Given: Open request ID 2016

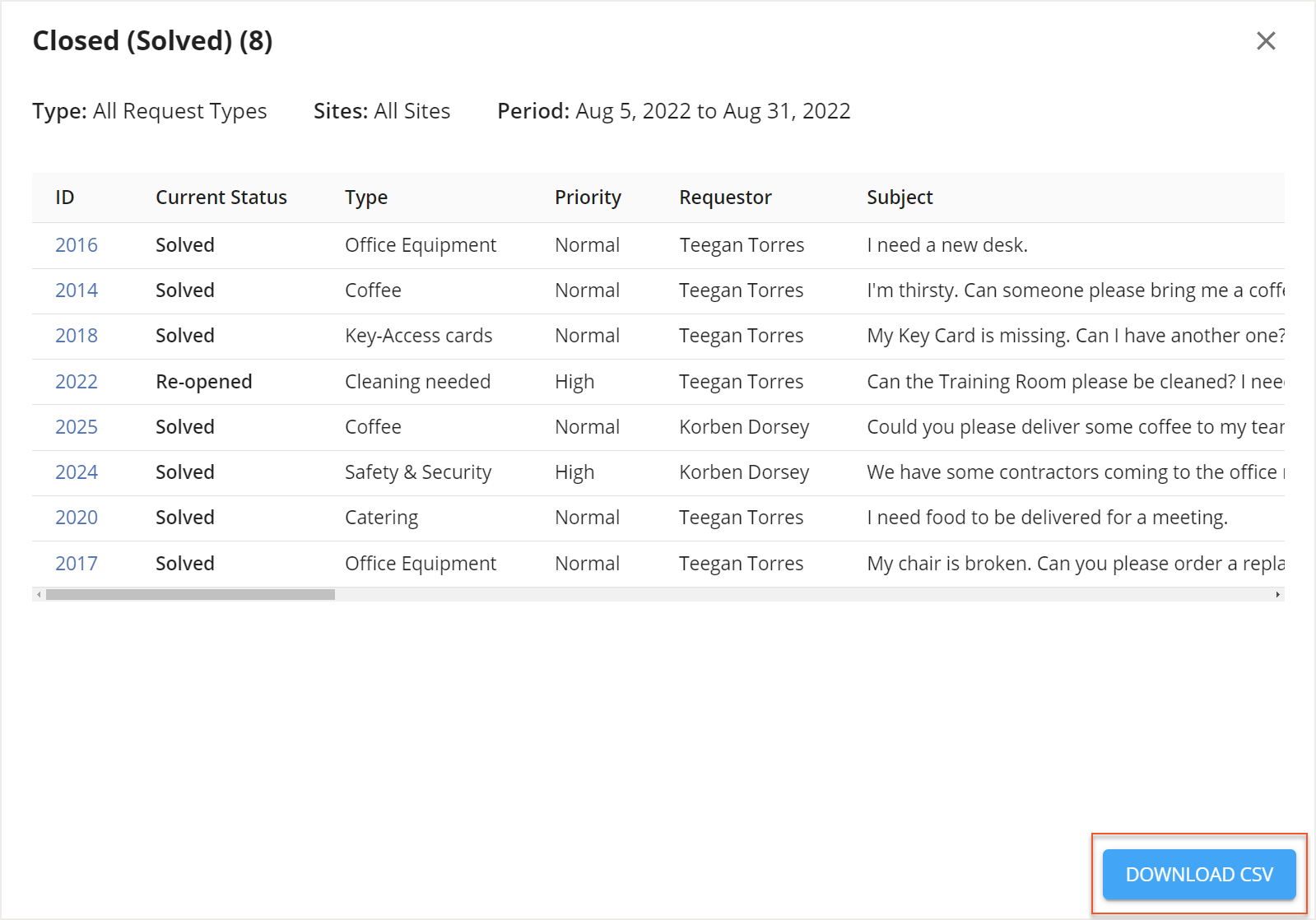Looking at the screenshot, I should point(77,245).
